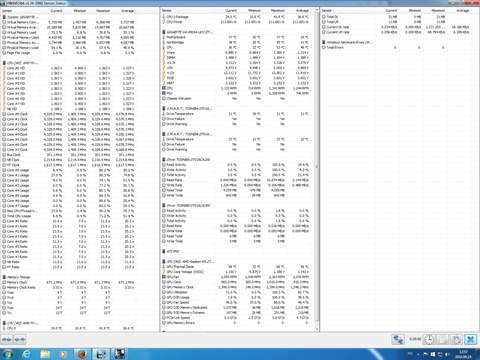The image size is (480, 360).
Task: Select the Core #7 Usage row
Action: point(68,206)
